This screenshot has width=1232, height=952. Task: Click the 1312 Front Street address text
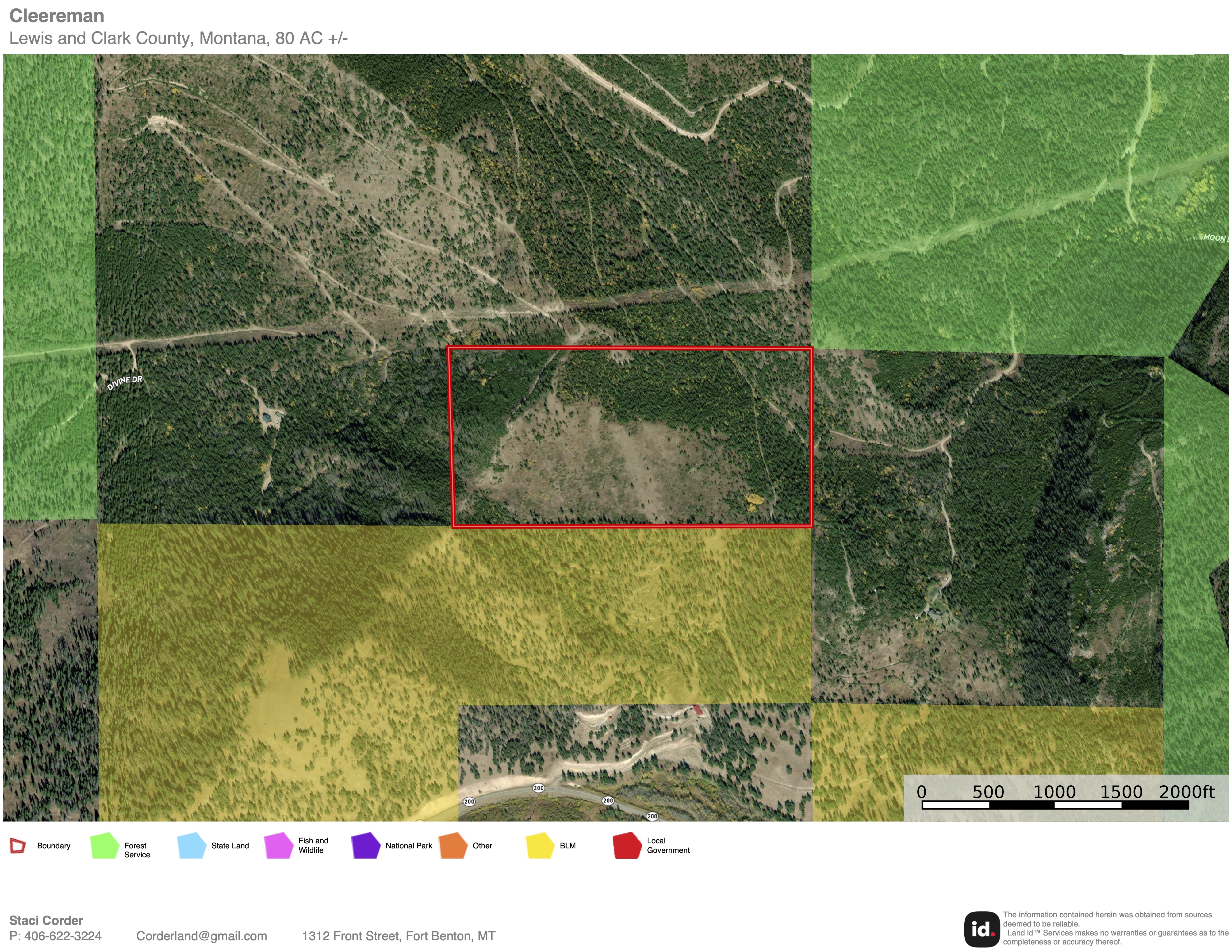click(x=398, y=936)
